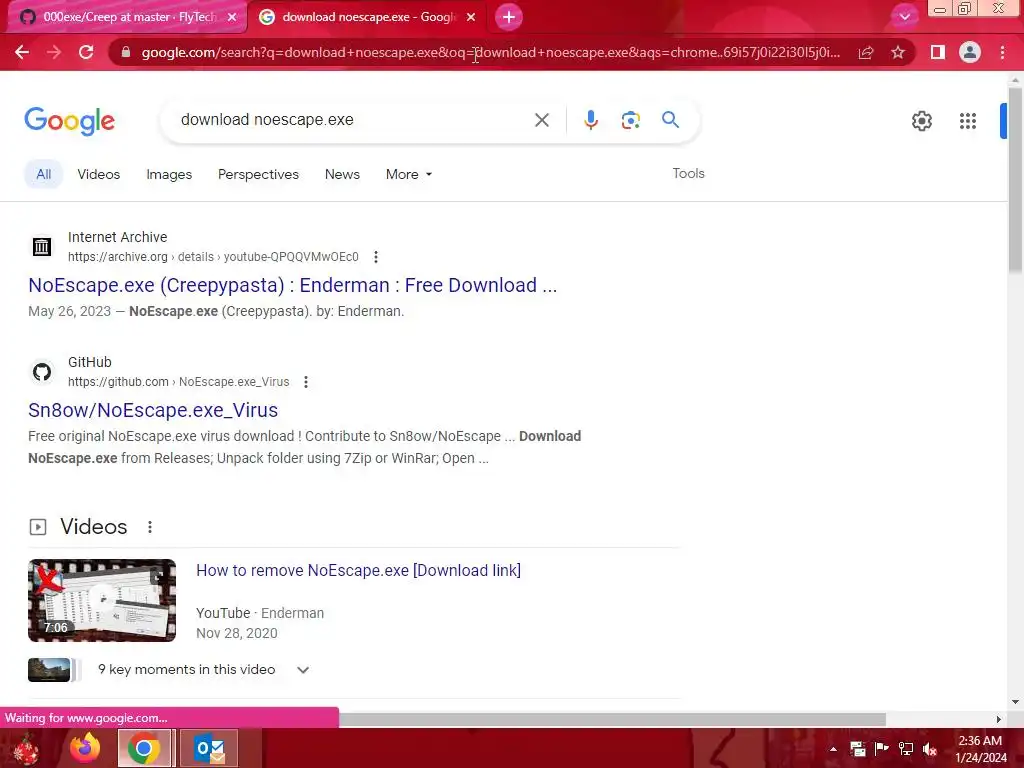
Task: Open search Tools
Action: click(x=688, y=173)
